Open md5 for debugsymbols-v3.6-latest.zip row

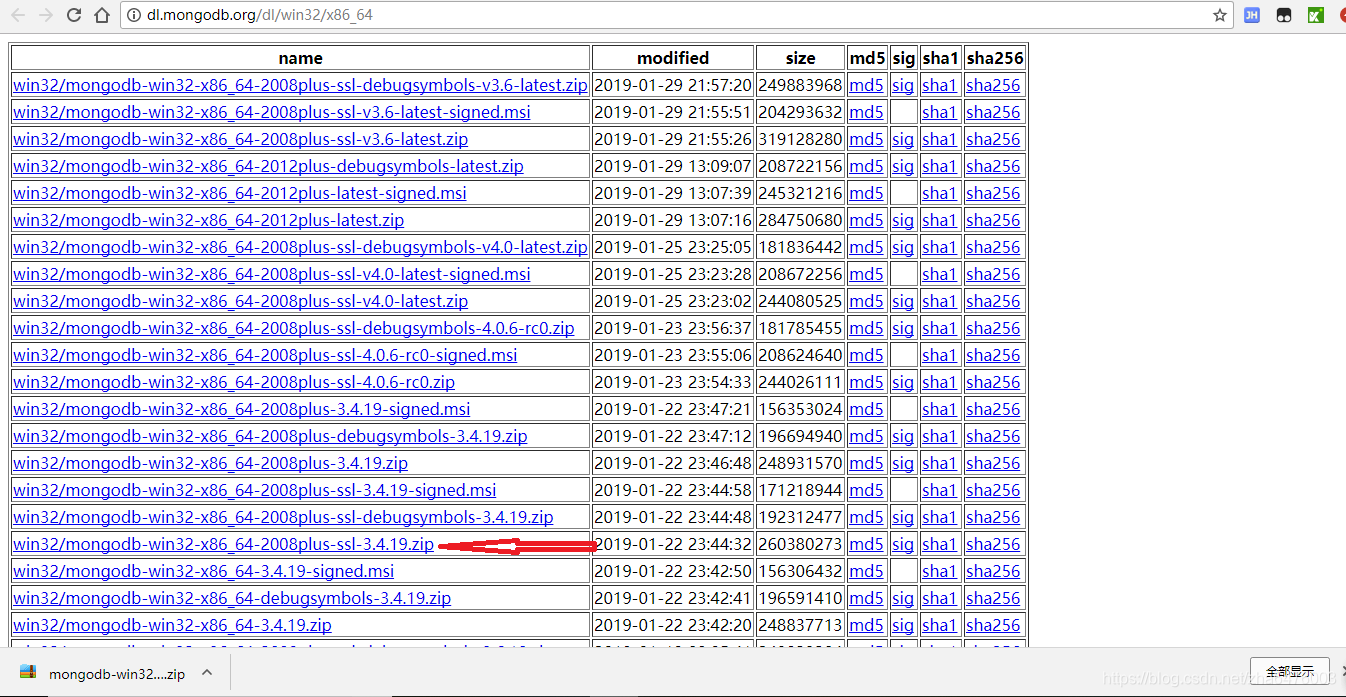[866, 85]
